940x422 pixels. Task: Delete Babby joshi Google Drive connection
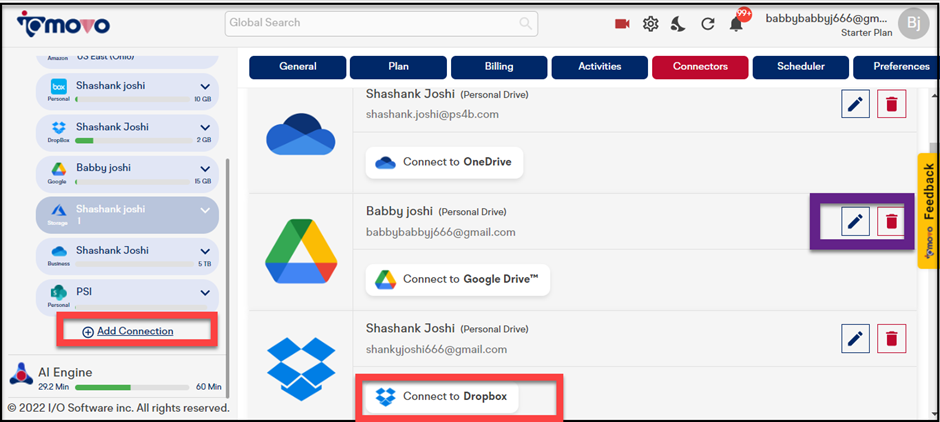point(891,222)
